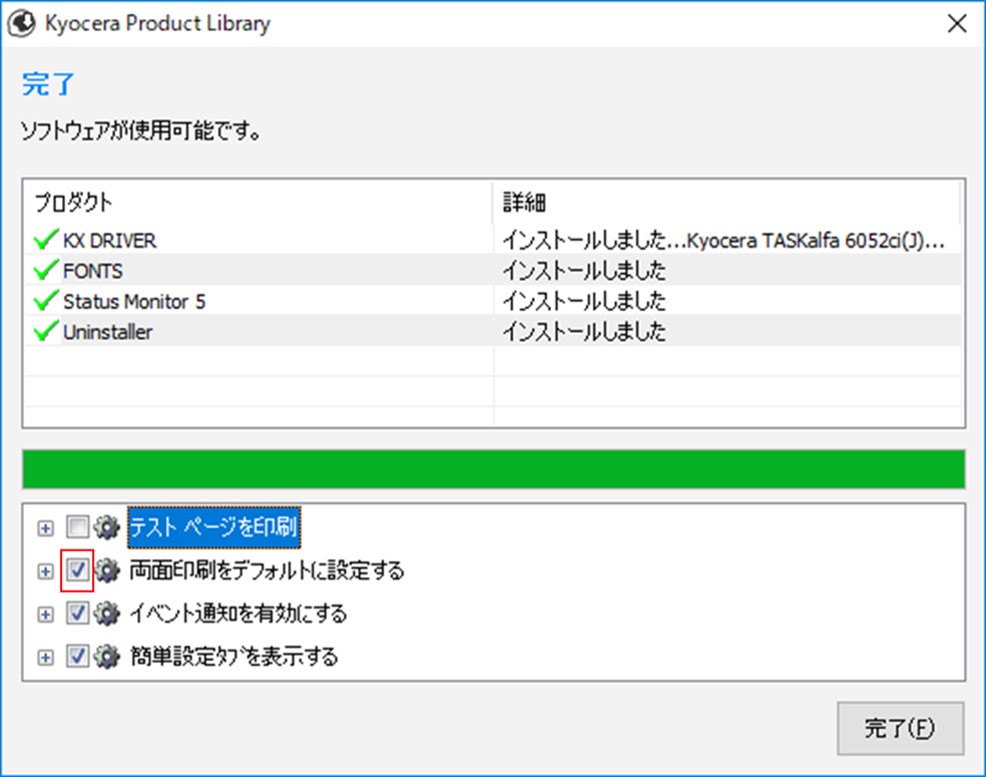Select the KX DRIVER product row
This screenshot has width=986, height=777.
(494, 240)
